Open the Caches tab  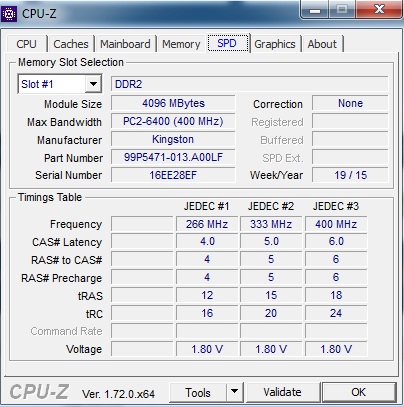coord(71,44)
